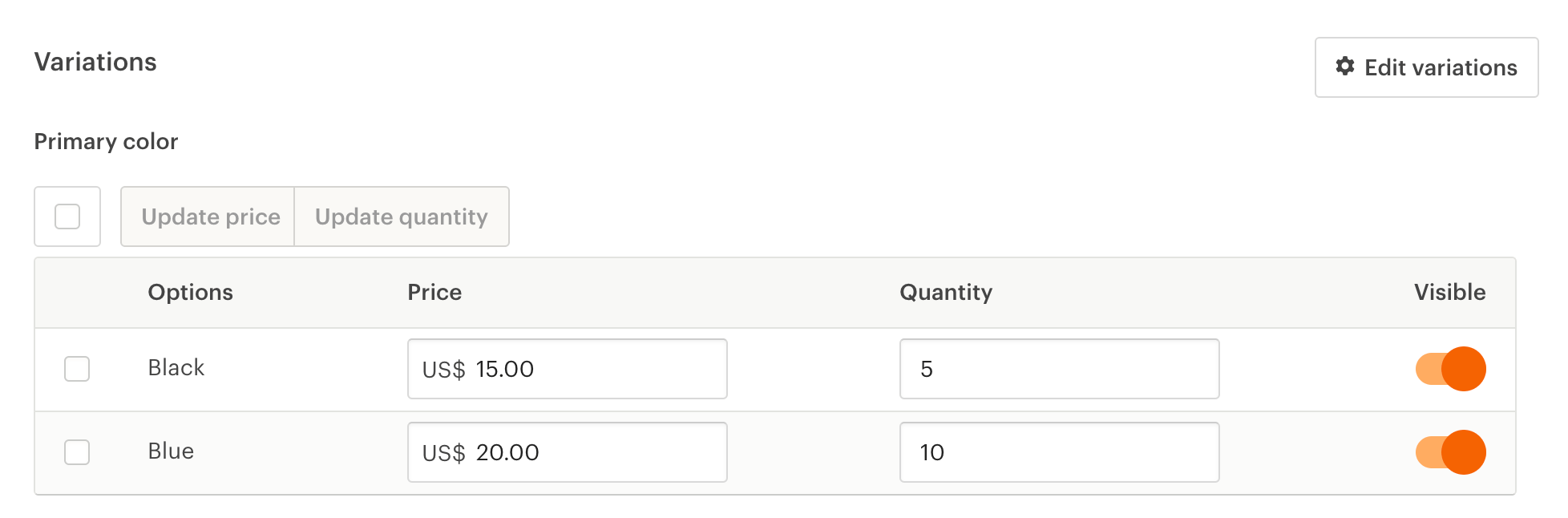Click the Blue option label
This screenshot has height=518, width=1568.
click(x=171, y=451)
